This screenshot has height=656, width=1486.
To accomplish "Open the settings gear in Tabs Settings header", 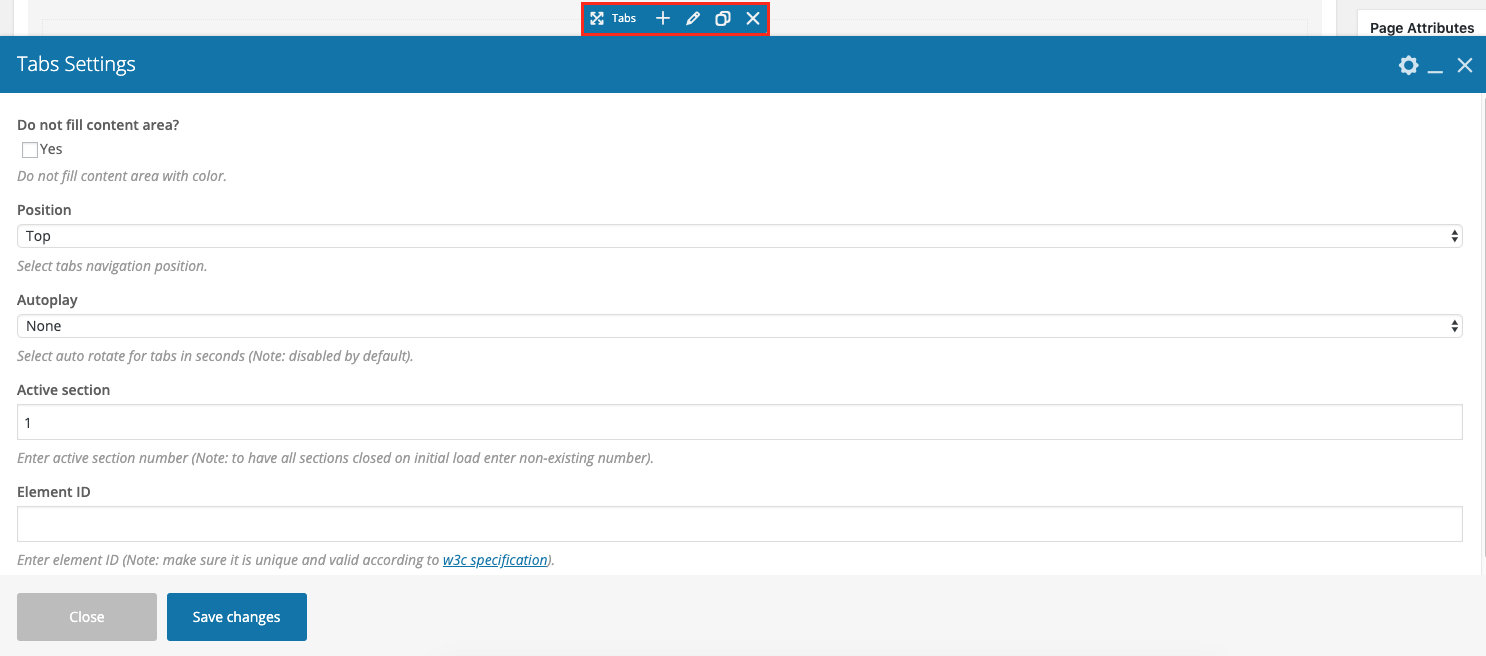I will pos(1408,65).
